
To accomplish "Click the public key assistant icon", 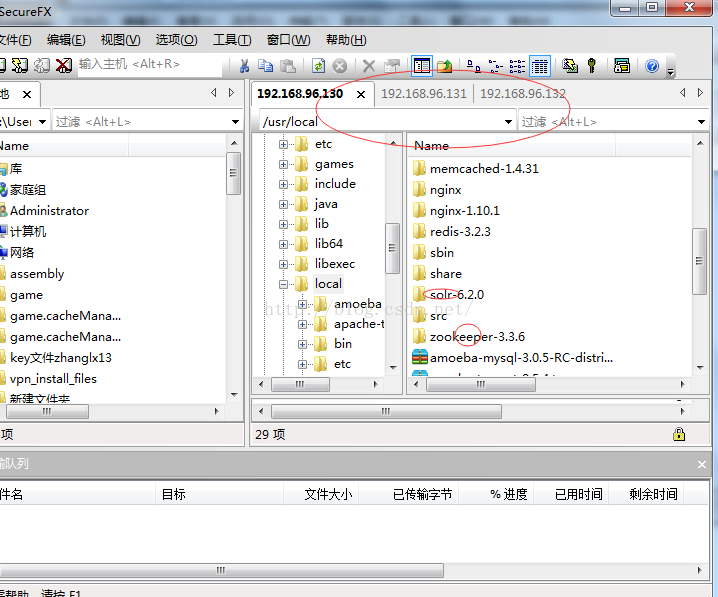I will point(592,66).
